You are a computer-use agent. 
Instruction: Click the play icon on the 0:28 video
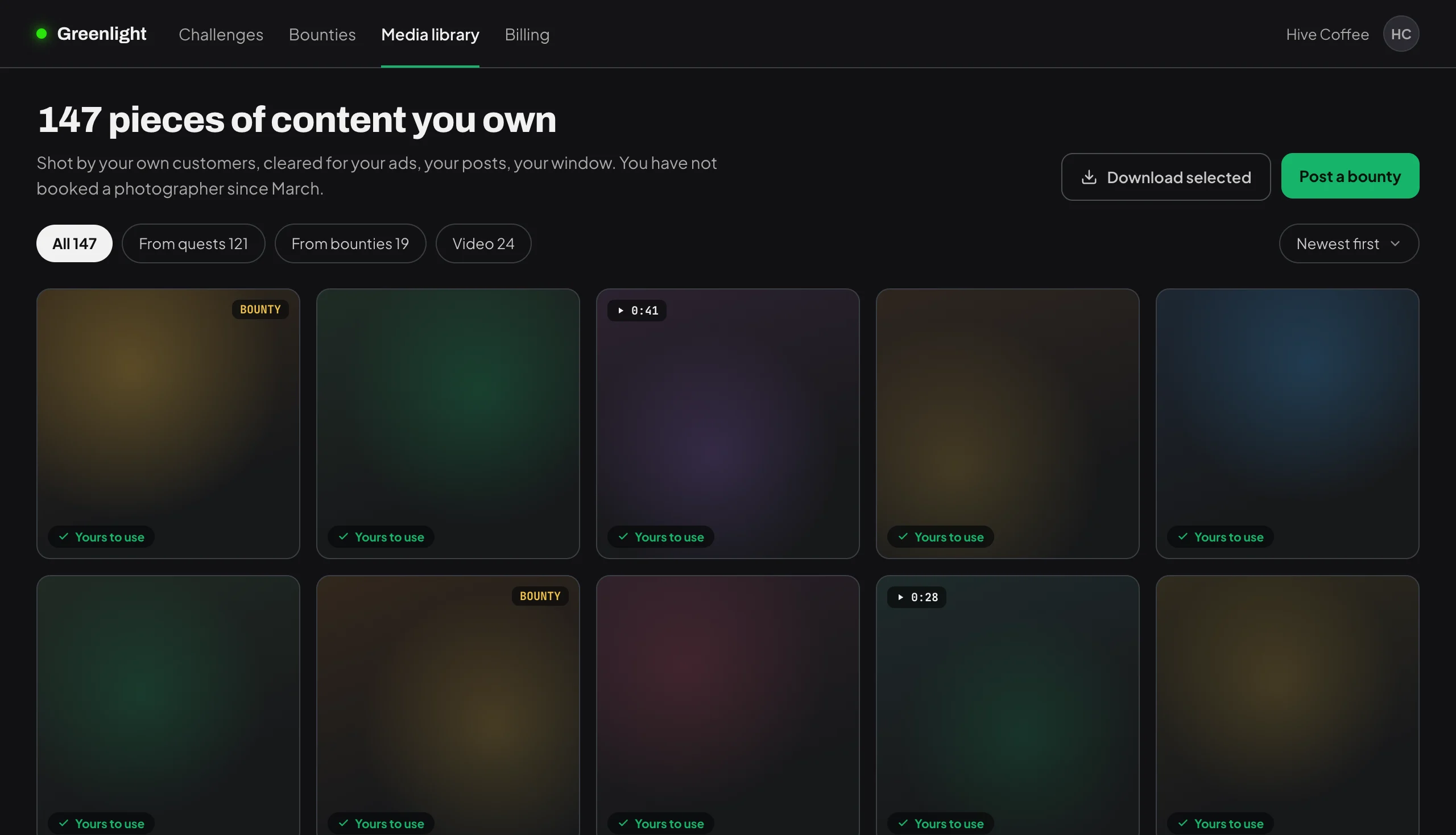click(900, 597)
